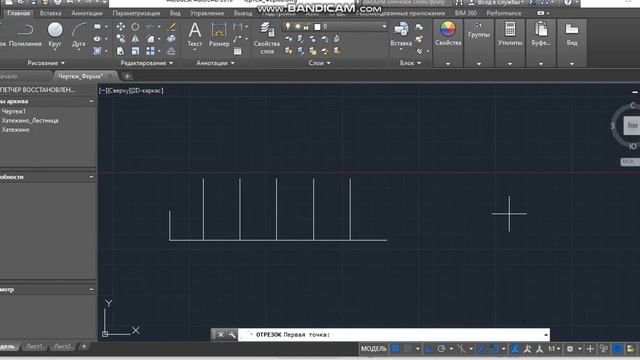Expand the Рисование panel
640x360 pixels.
[46, 63]
